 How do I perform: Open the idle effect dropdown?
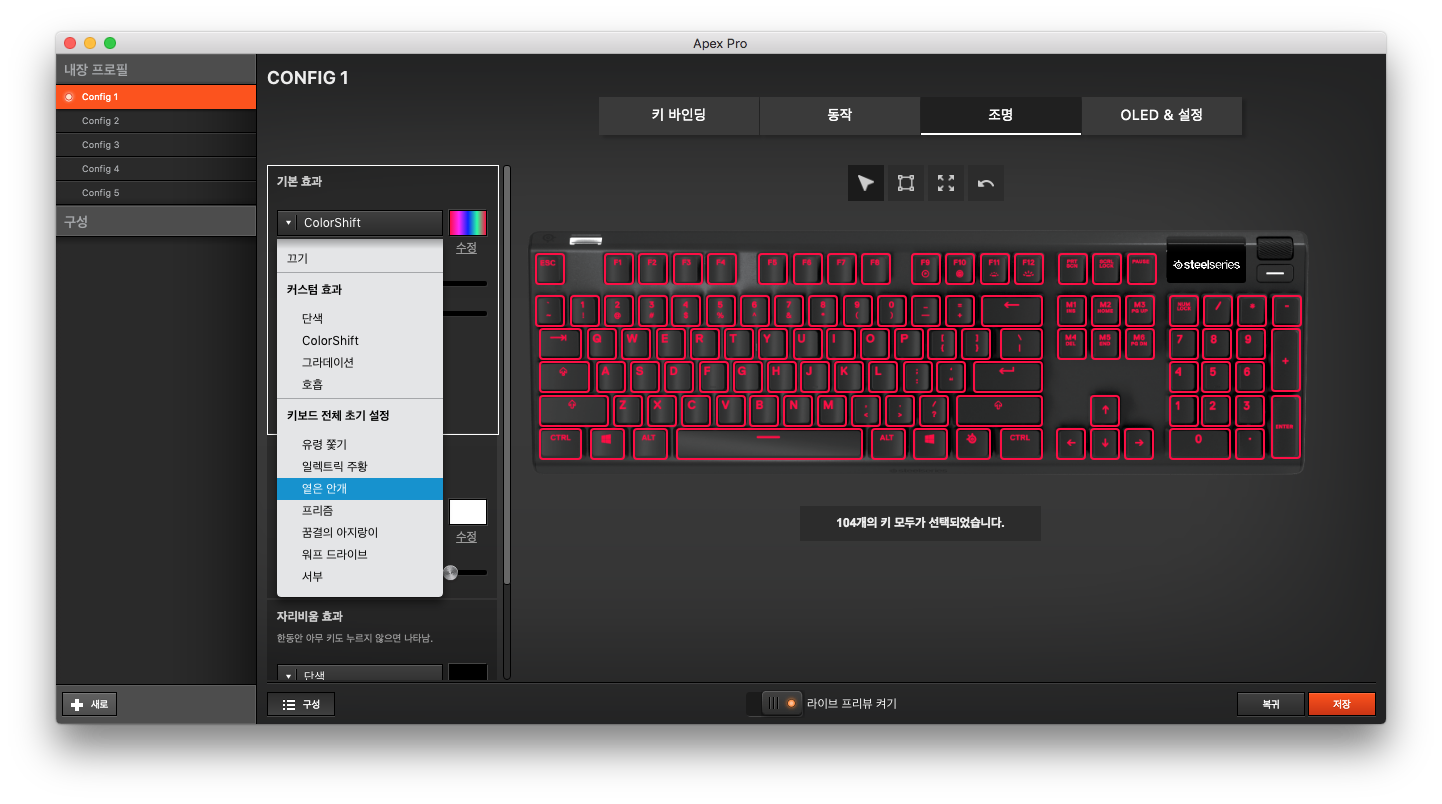click(x=360, y=674)
